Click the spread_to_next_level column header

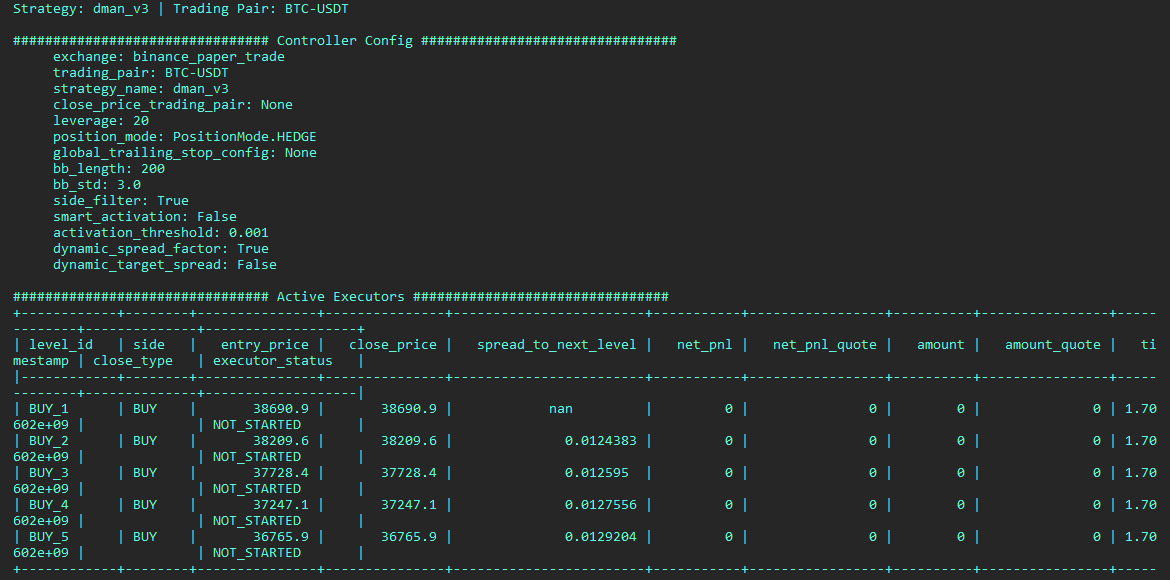(x=556, y=345)
